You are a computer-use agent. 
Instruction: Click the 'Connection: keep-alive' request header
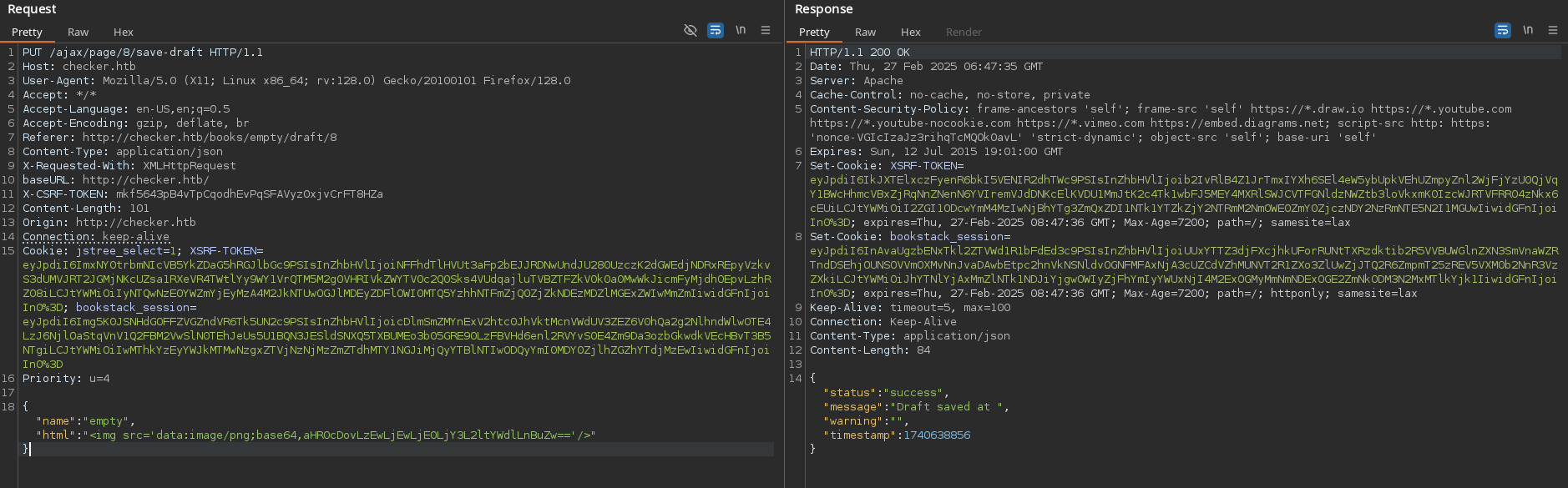click(x=96, y=236)
